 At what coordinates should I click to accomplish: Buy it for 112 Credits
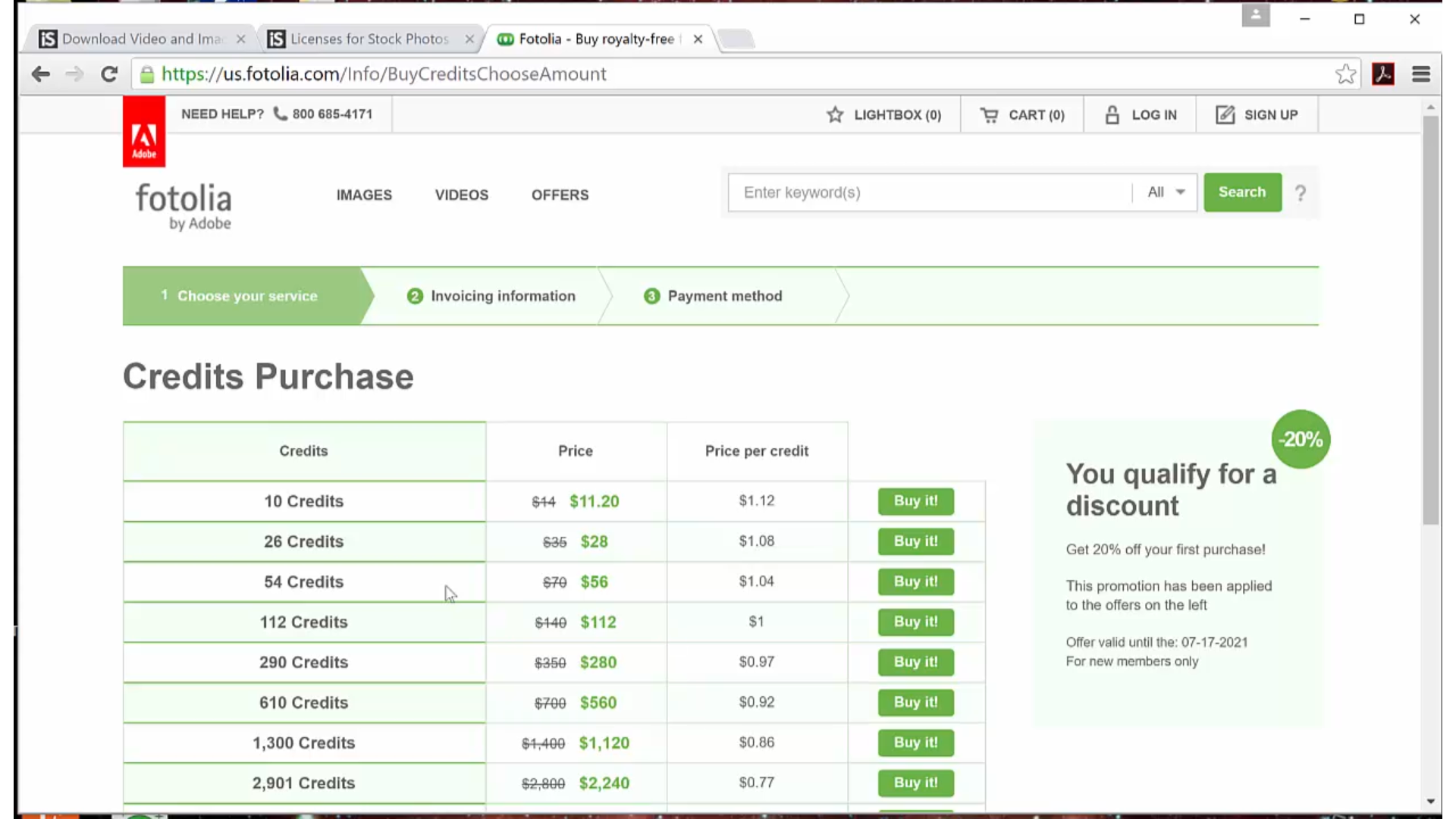pyautogui.click(x=916, y=622)
